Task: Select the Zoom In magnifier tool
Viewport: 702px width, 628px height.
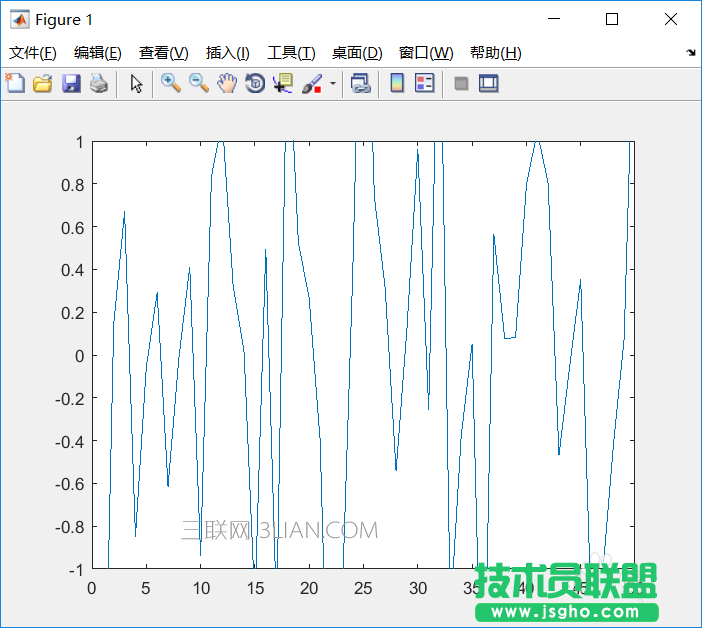Action: (x=171, y=83)
